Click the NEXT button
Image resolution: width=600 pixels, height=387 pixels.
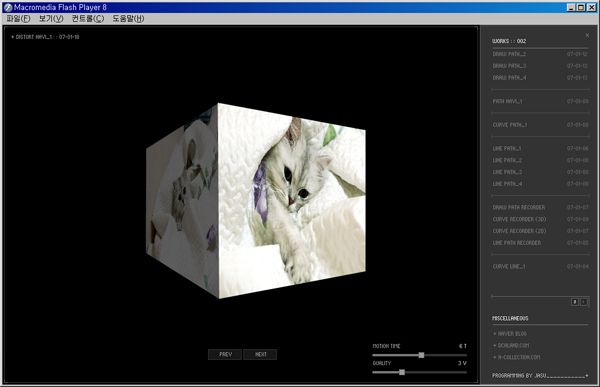click(260, 354)
